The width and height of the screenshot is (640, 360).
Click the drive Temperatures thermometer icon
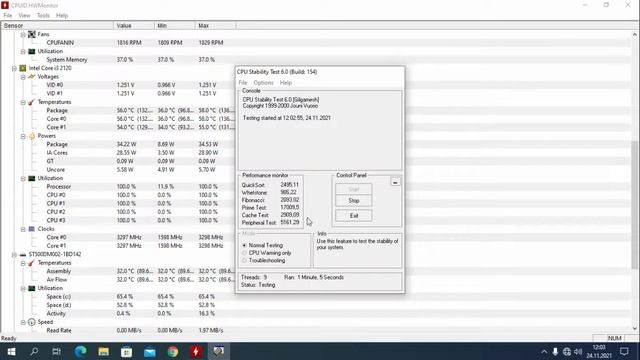point(31,263)
